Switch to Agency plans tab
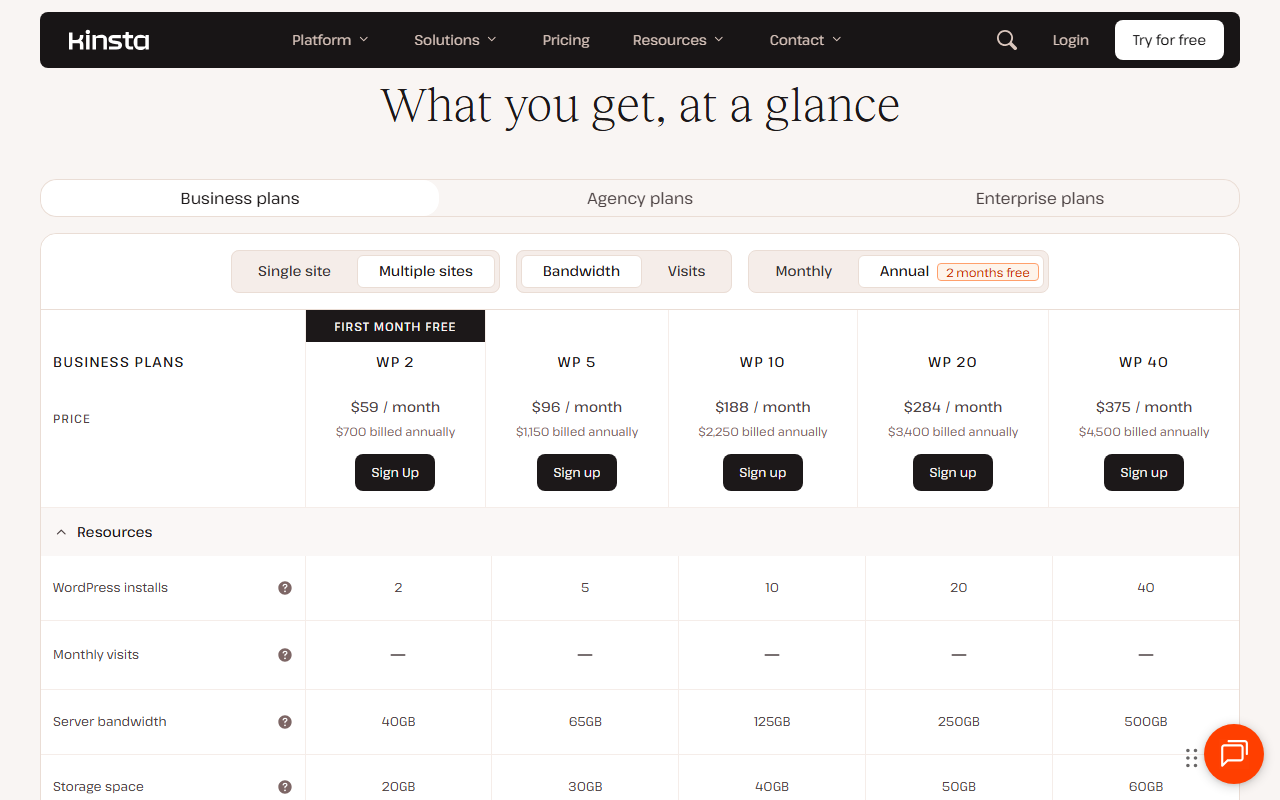 pyautogui.click(x=640, y=198)
